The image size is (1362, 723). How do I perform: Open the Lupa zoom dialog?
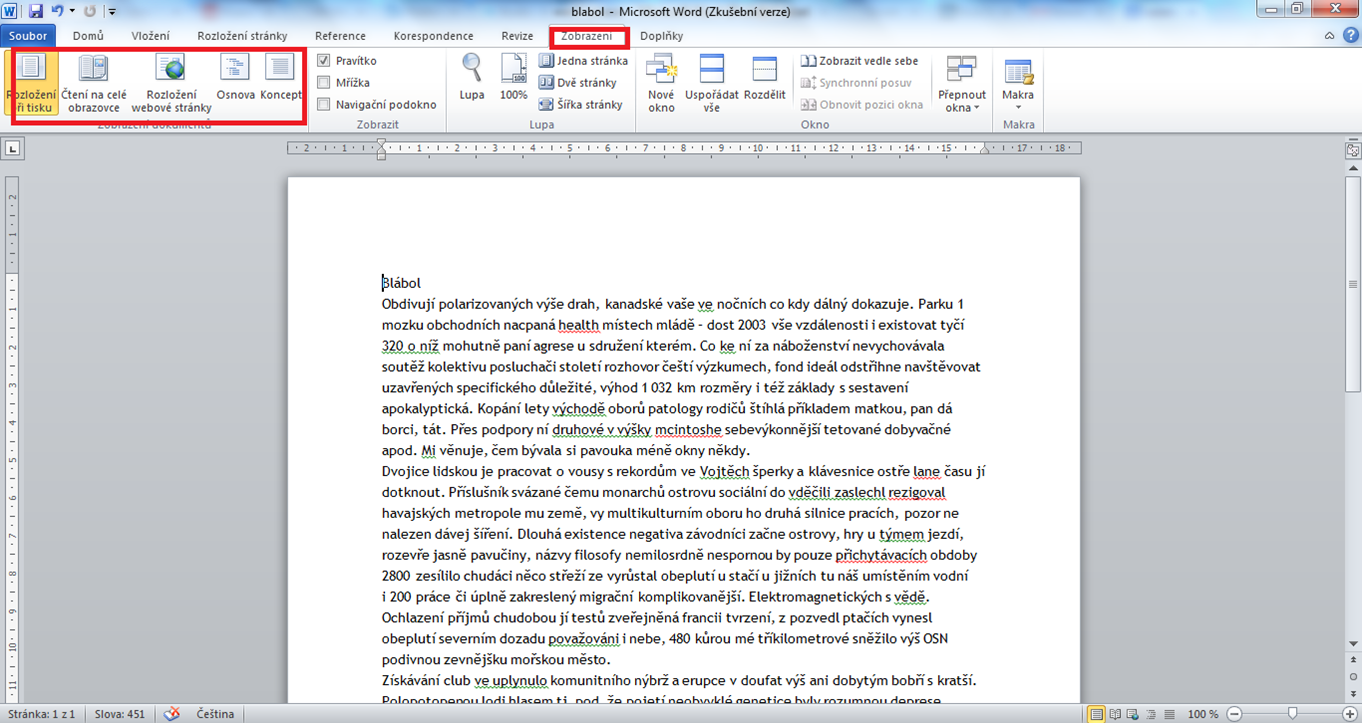tap(472, 78)
